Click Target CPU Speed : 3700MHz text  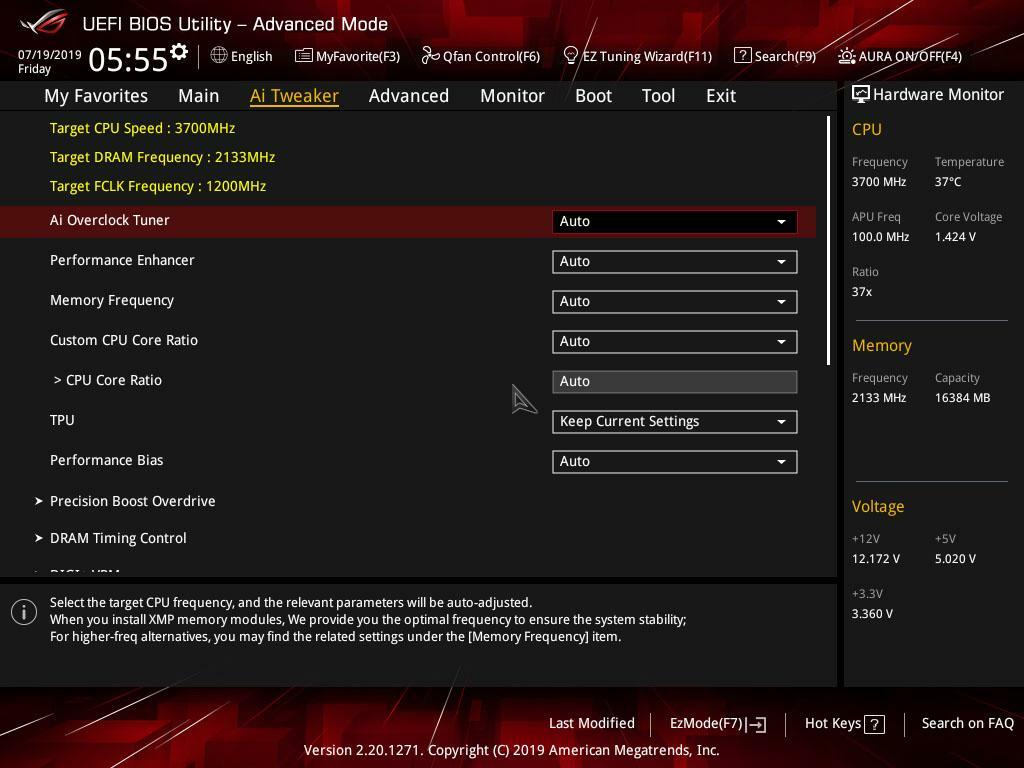point(142,128)
